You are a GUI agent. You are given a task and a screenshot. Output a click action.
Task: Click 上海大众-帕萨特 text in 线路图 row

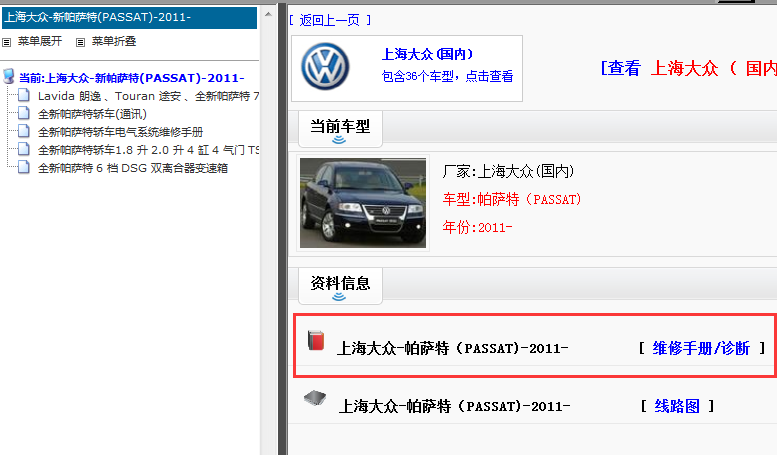coord(454,406)
